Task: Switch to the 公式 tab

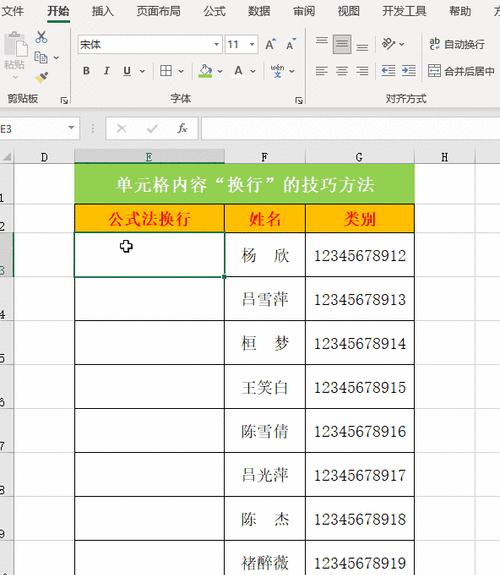Action: point(214,11)
